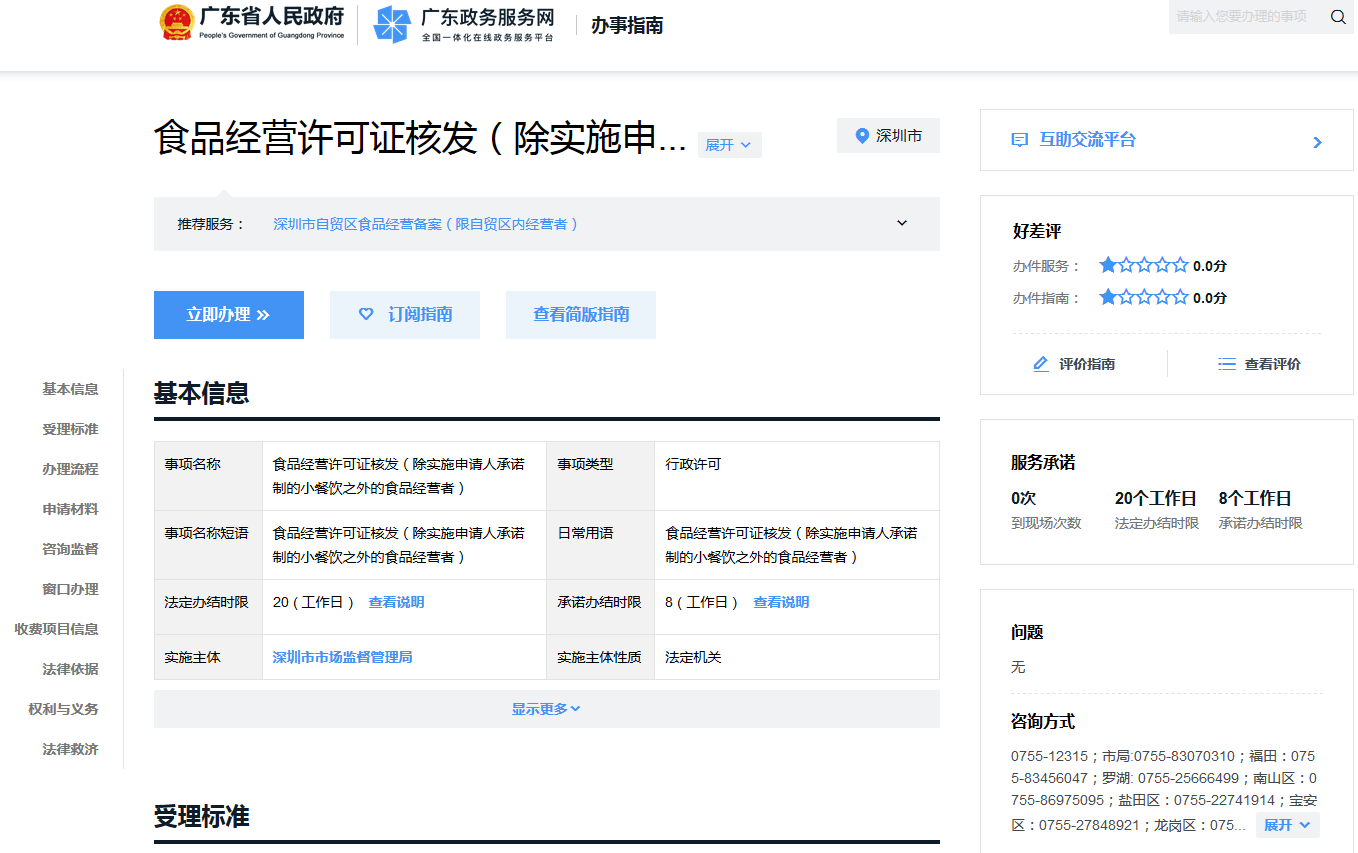The height and width of the screenshot is (853, 1358).
Task: Click the arrow on 互助交流平台 panel
Action: tap(1317, 142)
